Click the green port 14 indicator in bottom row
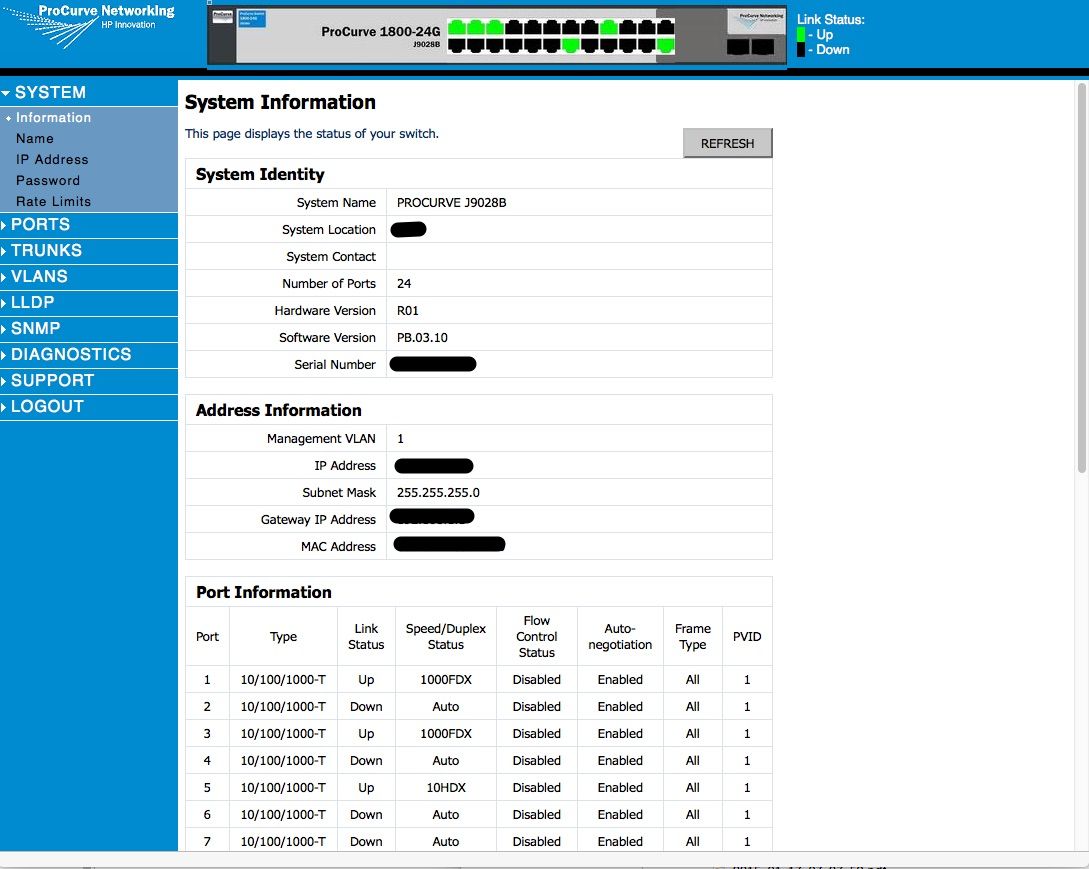This screenshot has height=869, width=1089. point(571,45)
